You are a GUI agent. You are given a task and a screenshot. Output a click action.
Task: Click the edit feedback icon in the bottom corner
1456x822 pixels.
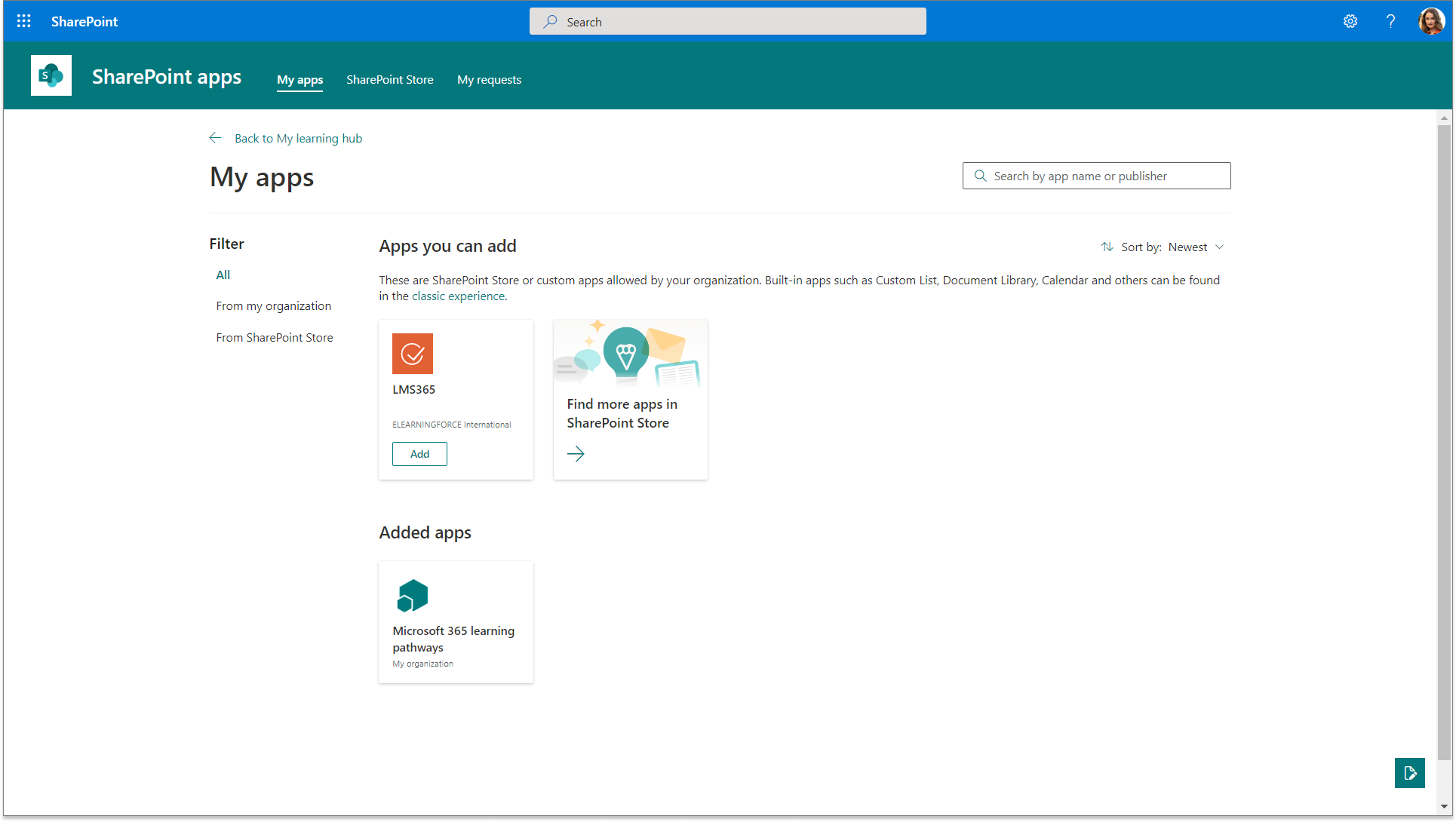point(1409,773)
